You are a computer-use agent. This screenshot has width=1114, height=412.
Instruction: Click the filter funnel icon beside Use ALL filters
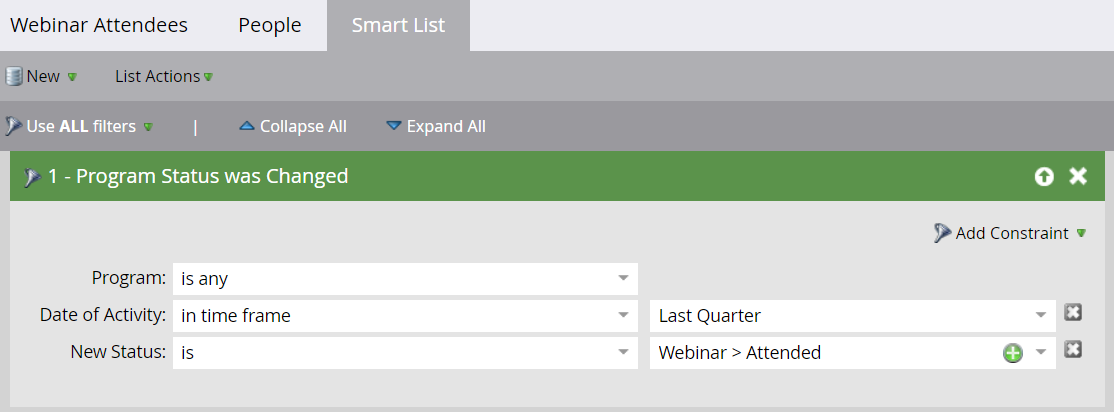(x=13, y=126)
